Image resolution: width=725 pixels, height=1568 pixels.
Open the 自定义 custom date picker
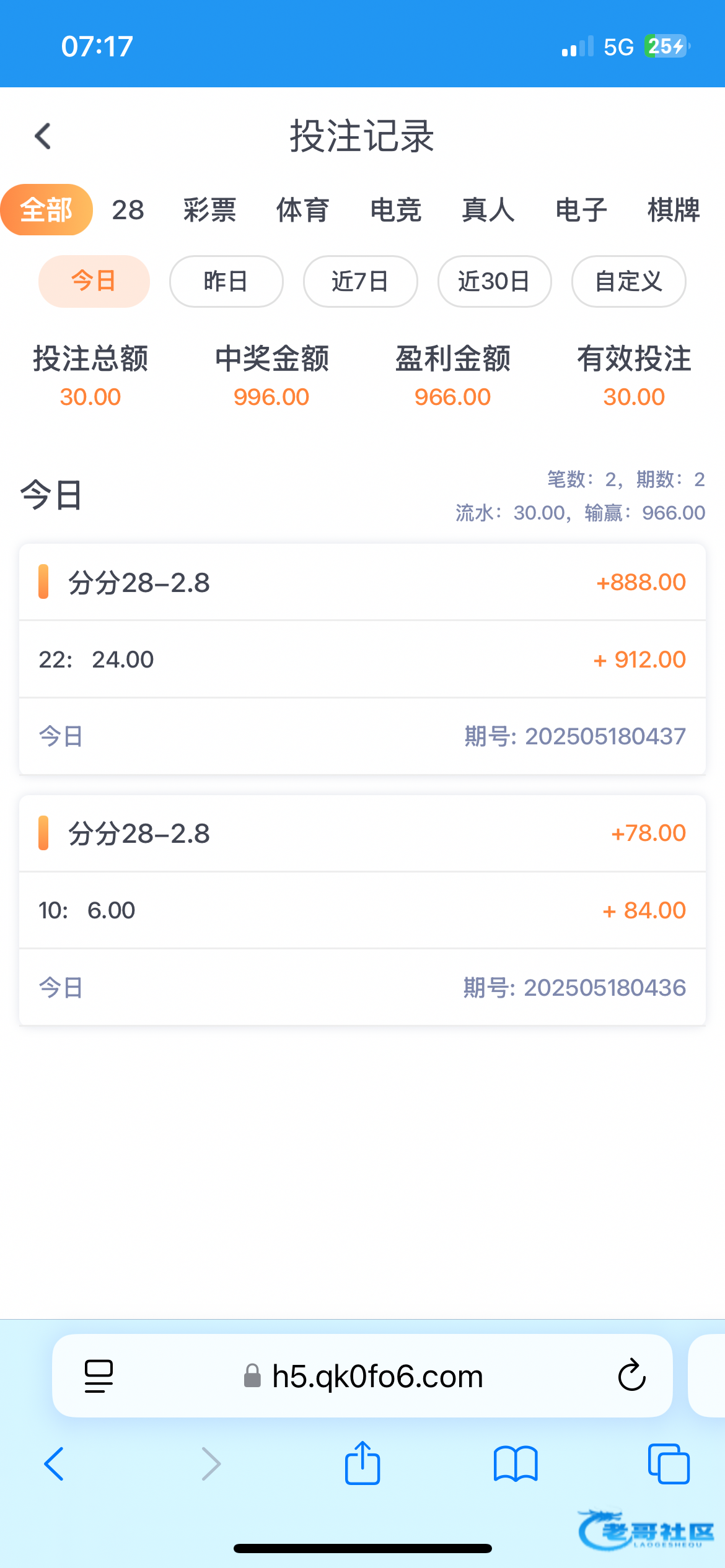(x=628, y=281)
